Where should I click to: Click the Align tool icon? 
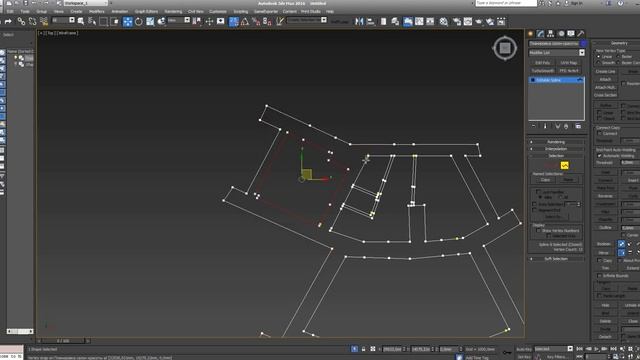tap(371, 21)
